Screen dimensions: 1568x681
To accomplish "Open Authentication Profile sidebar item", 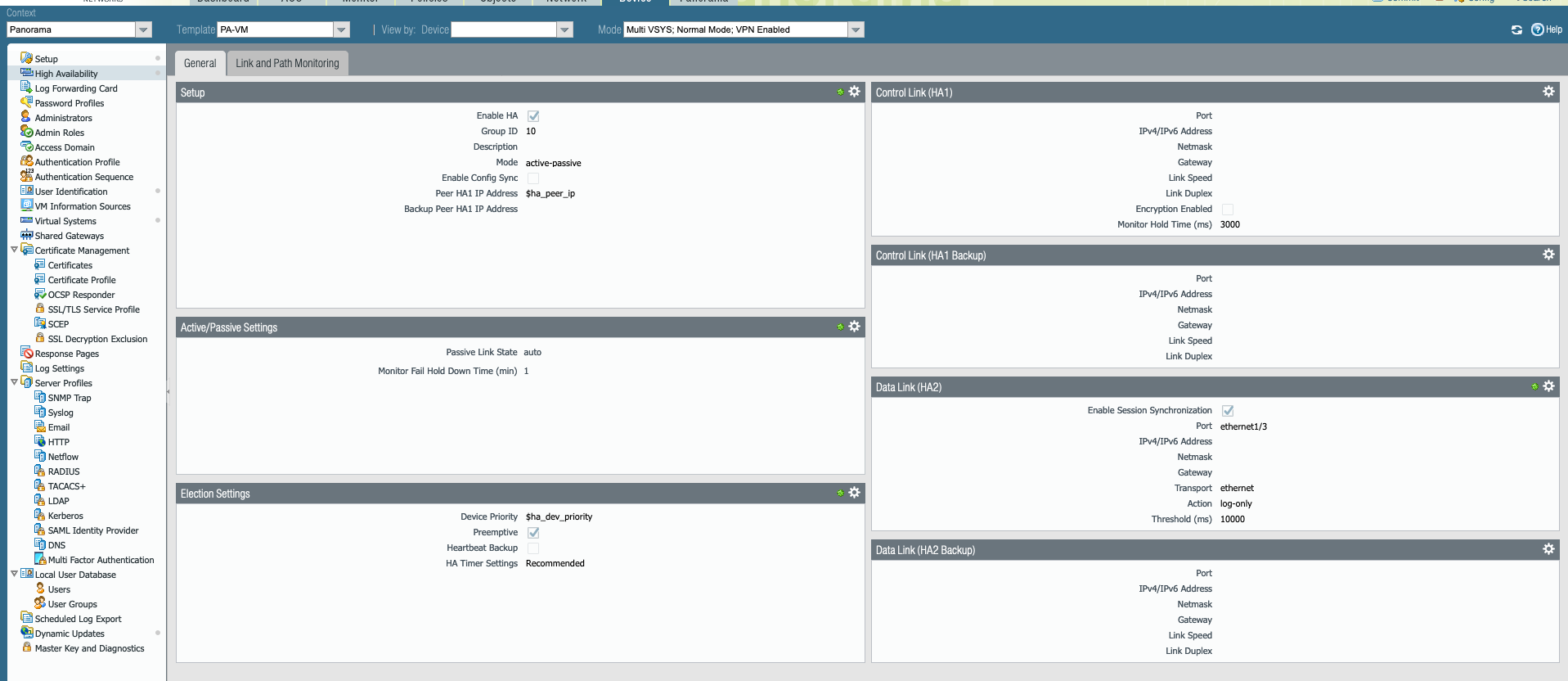I will point(77,162).
